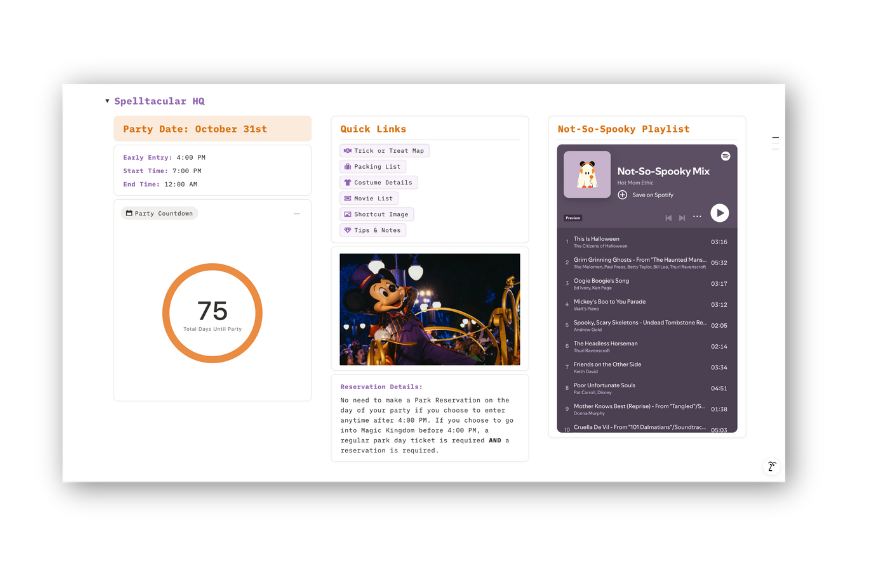
Task: Play track Grim Grinning Ghosts
Action: (647, 263)
